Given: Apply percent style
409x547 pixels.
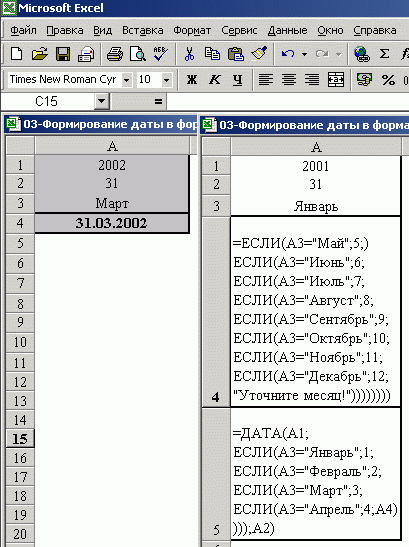Looking at the screenshot, I should point(388,80).
